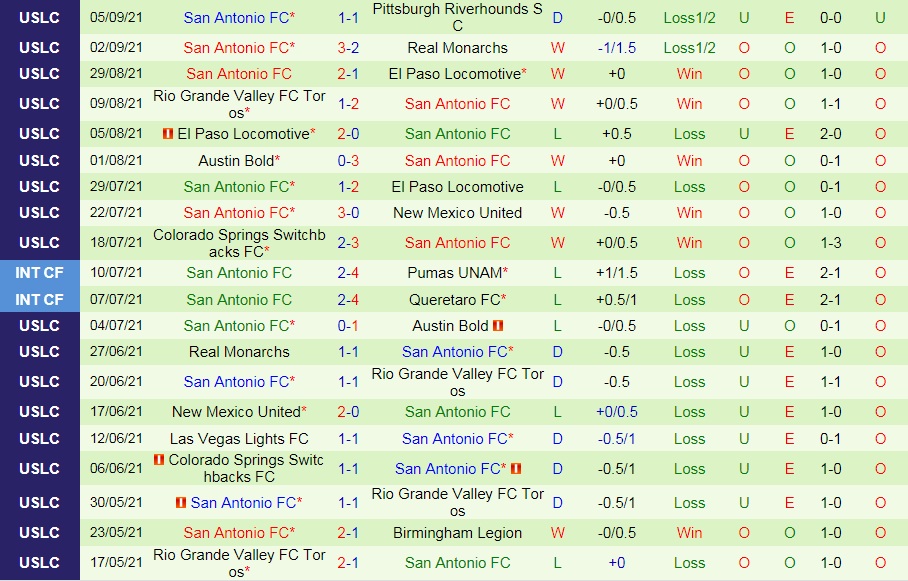Click red card icon beside El Paso Locomotive
Image resolution: width=908 pixels, height=581 pixels.
coord(169,134)
